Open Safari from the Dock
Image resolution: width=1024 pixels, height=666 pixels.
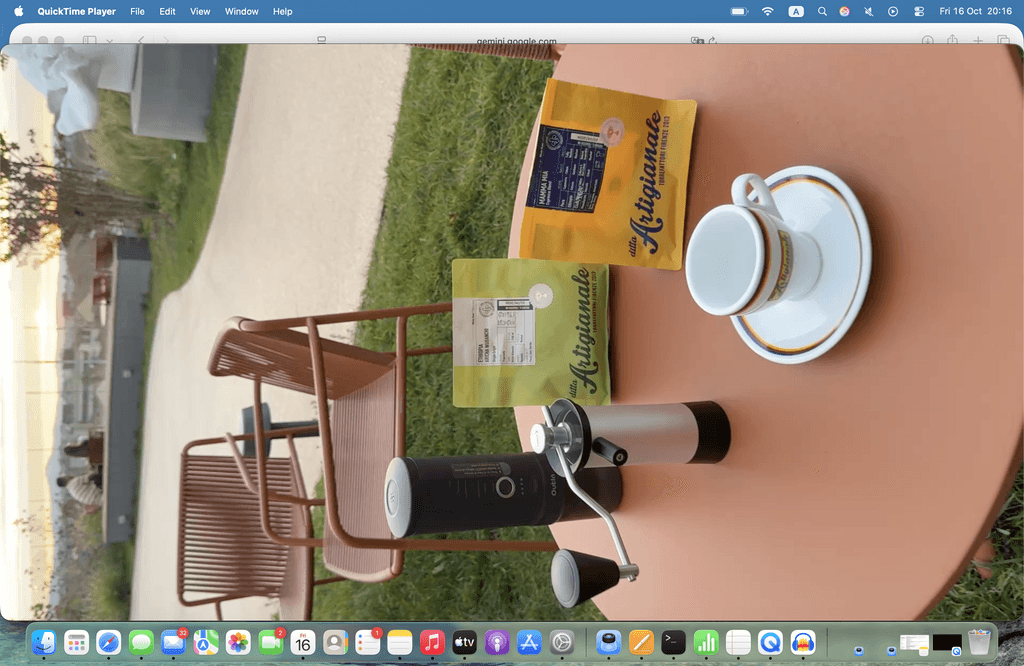click(x=108, y=642)
